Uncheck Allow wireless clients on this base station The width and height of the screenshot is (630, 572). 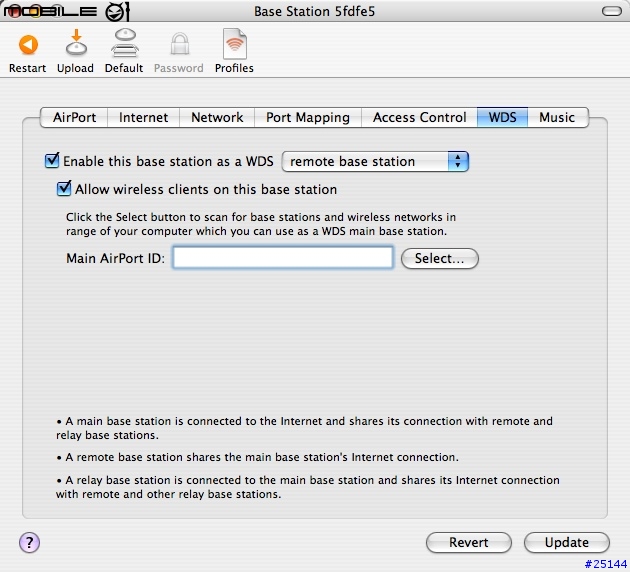coord(64,188)
